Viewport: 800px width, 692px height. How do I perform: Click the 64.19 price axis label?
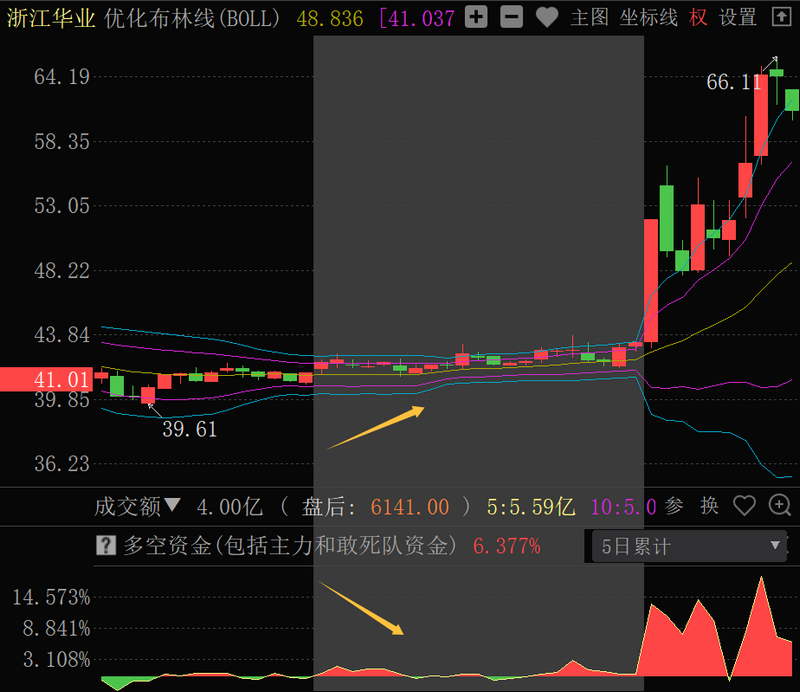(x=62, y=77)
